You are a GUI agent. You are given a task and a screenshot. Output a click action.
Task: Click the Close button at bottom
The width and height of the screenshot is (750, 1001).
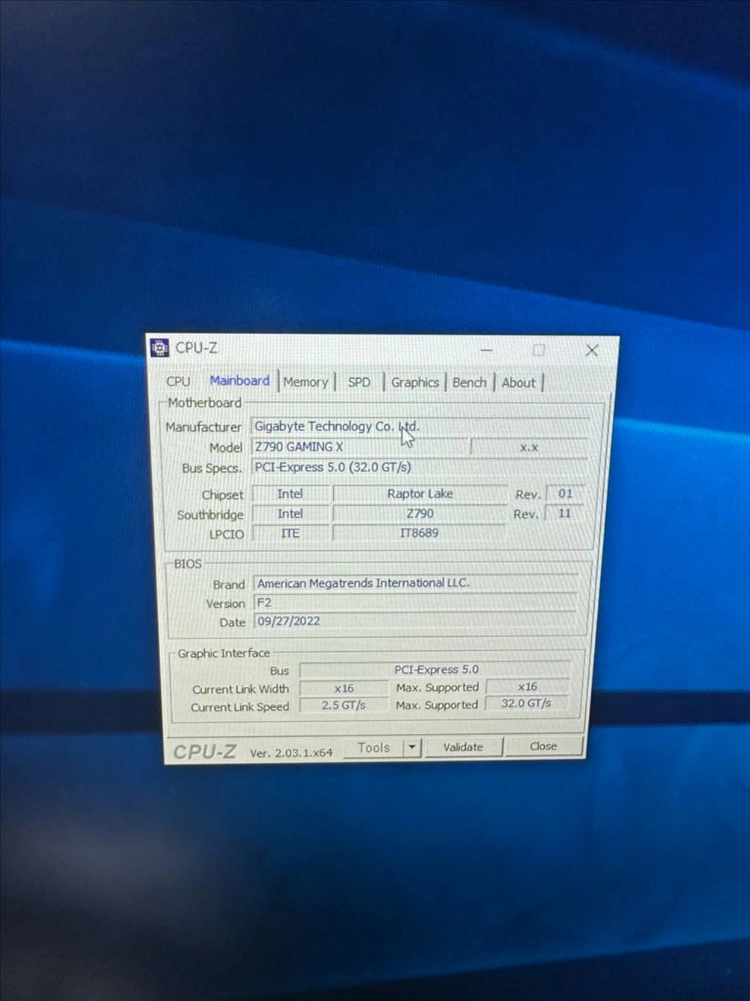pyautogui.click(x=543, y=746)
